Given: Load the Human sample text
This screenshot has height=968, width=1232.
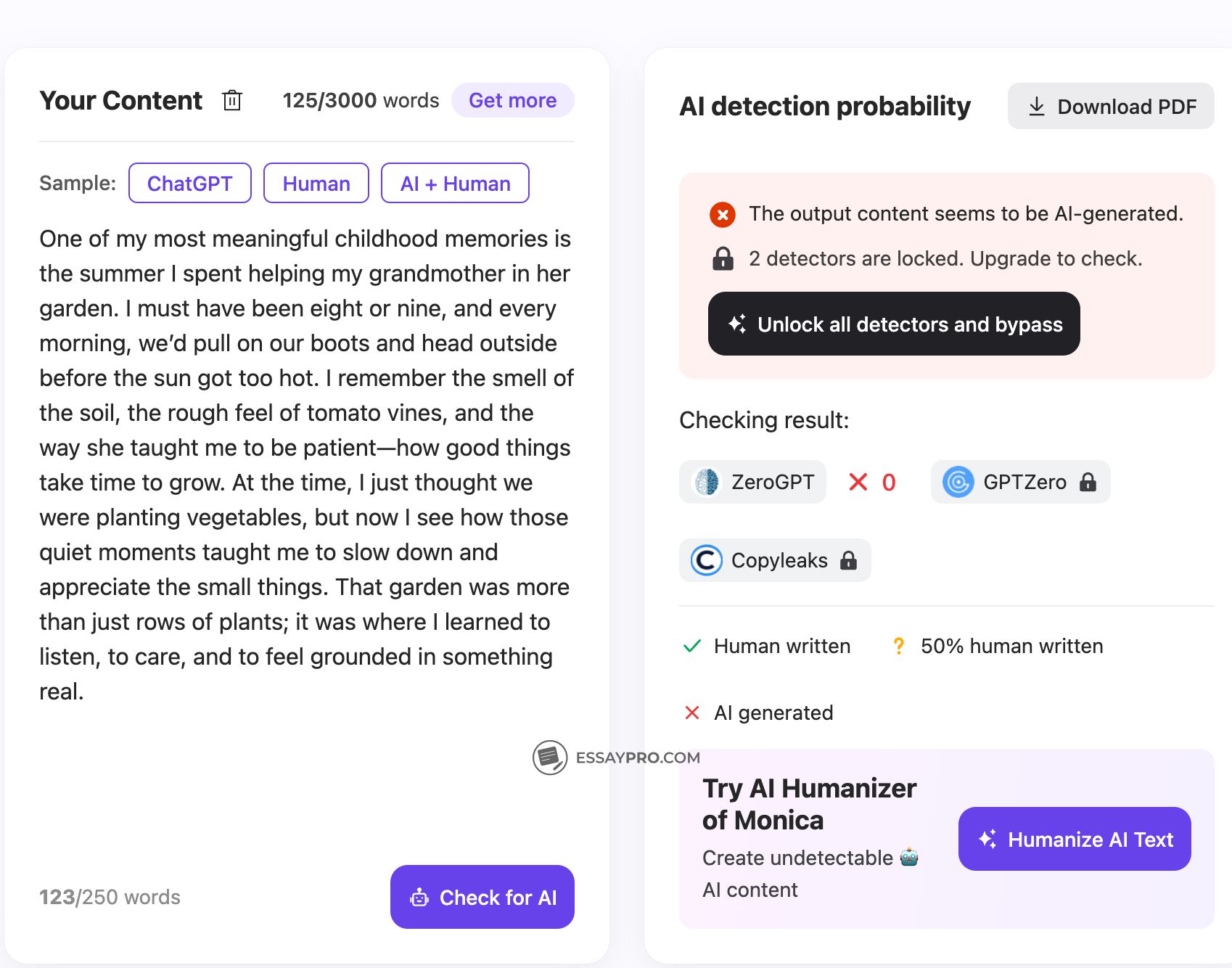Looking at the screenshot, I should 316,184.
